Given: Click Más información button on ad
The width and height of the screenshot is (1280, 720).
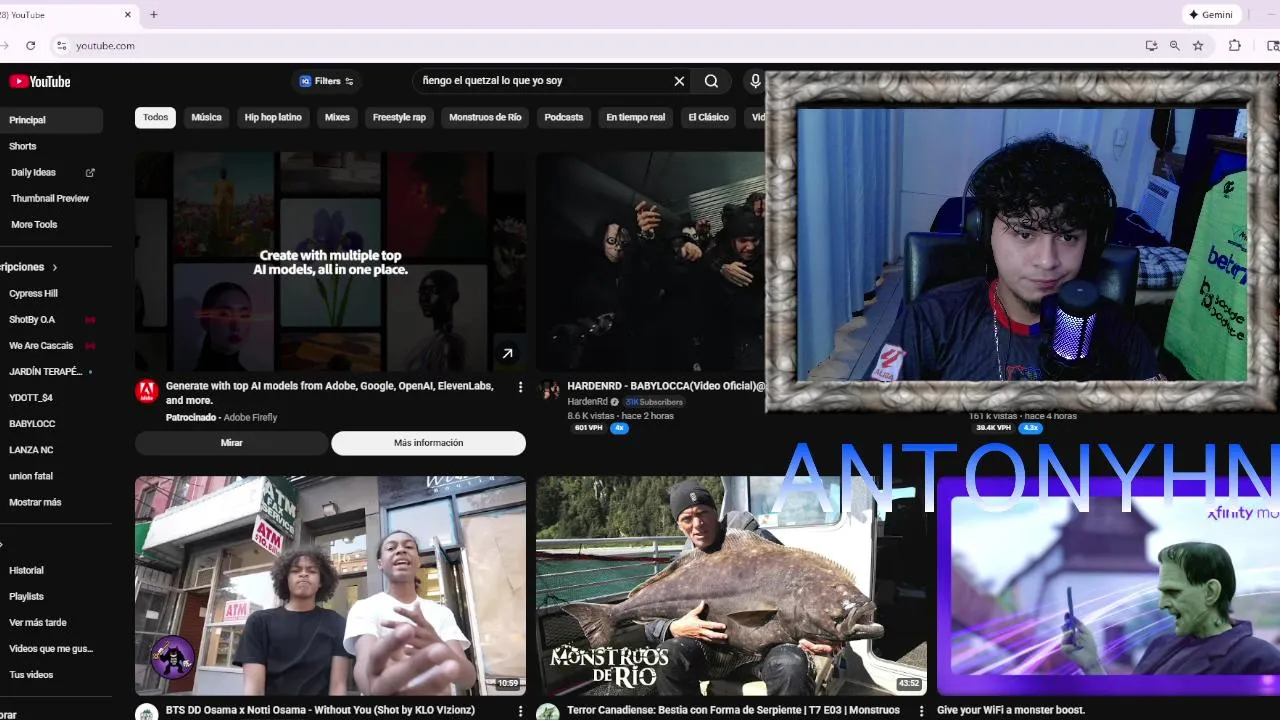Looking at the screenshot, I should click(428, 443).
